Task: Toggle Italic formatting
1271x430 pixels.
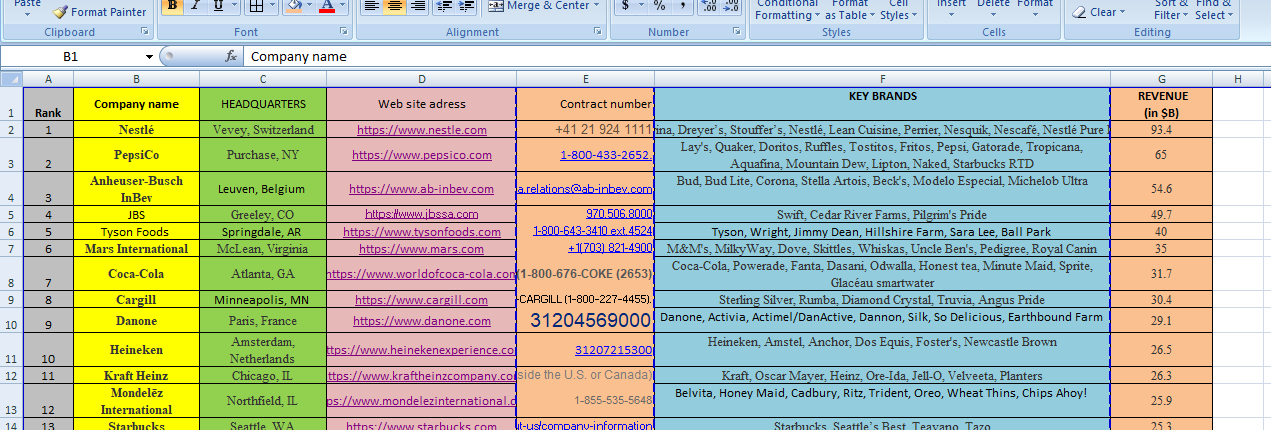Action: pyautogui.click(x=195, y=6)
